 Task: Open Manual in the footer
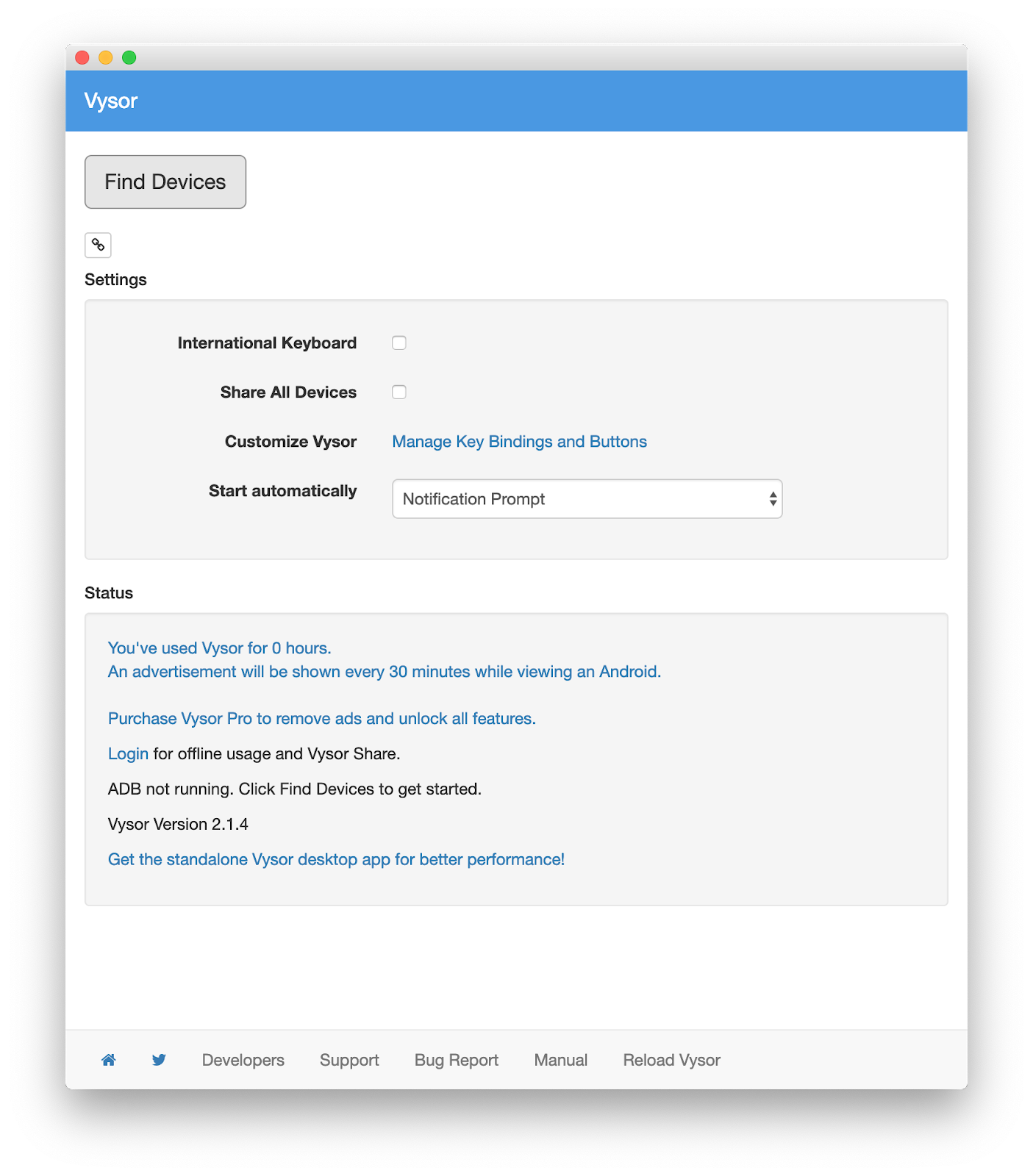click(561, 1060)
